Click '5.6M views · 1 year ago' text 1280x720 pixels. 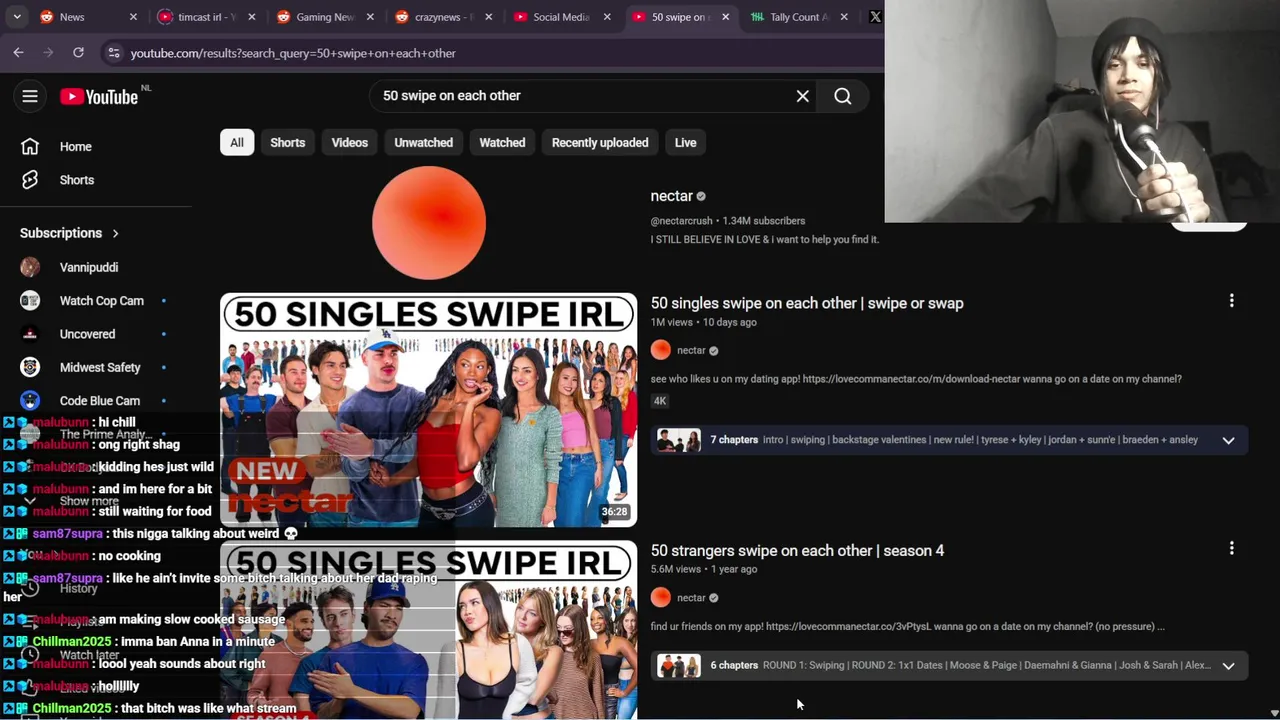pyautogui.click(x=704, y=569)
